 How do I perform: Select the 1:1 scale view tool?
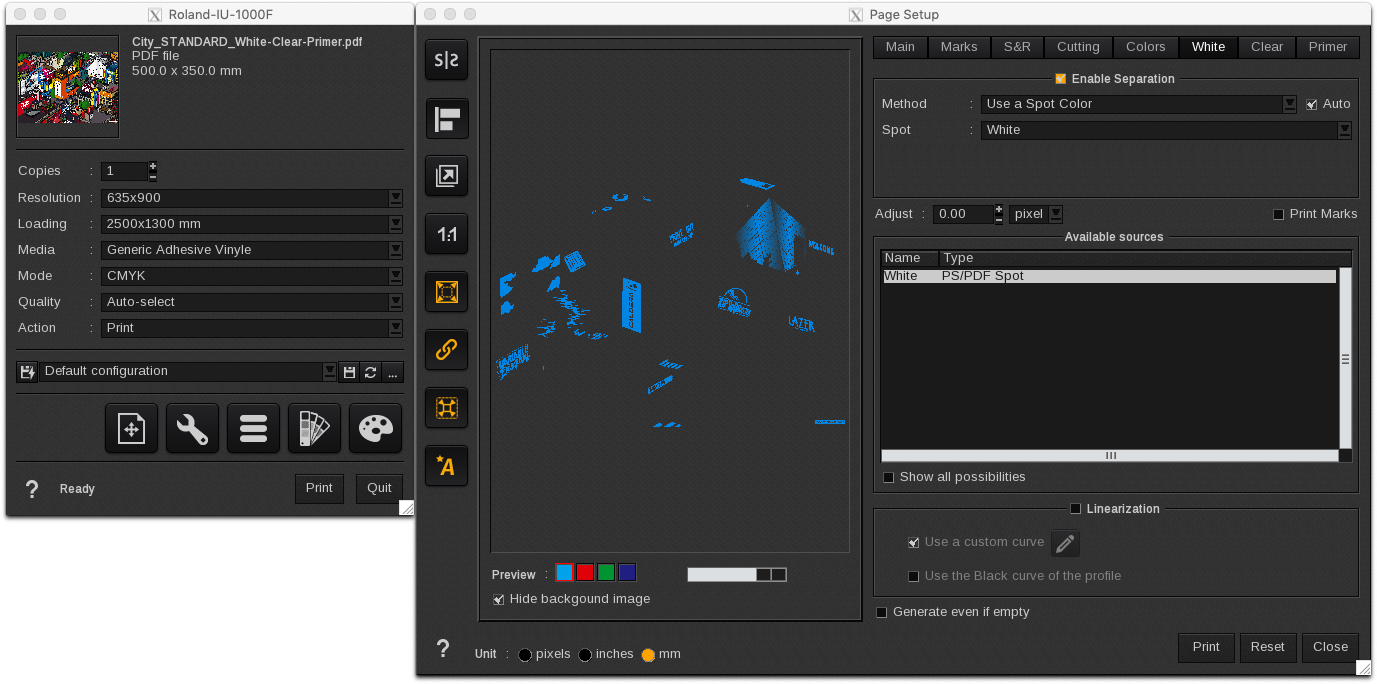(x=446, y=234)
